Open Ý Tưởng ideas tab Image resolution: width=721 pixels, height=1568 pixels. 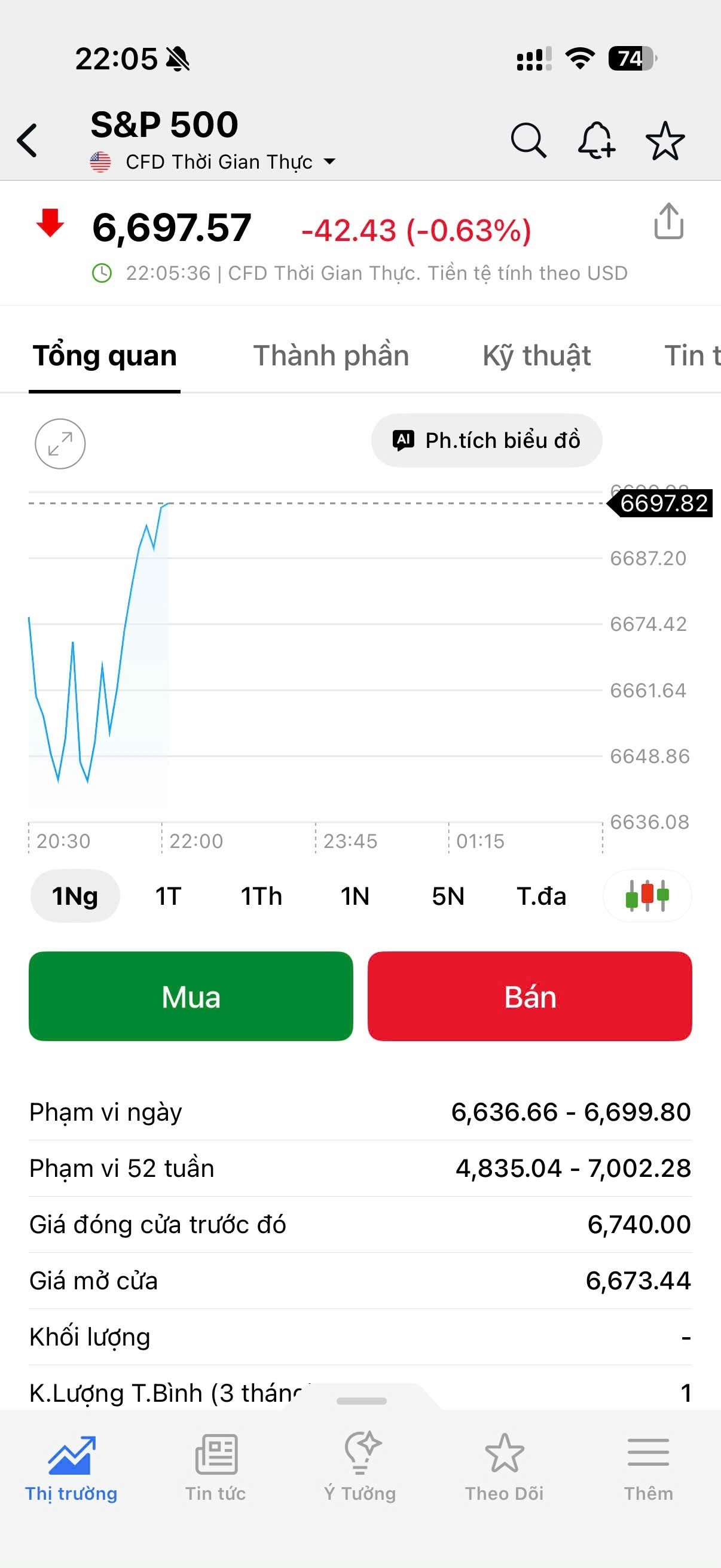click(x=360, y=1466)
